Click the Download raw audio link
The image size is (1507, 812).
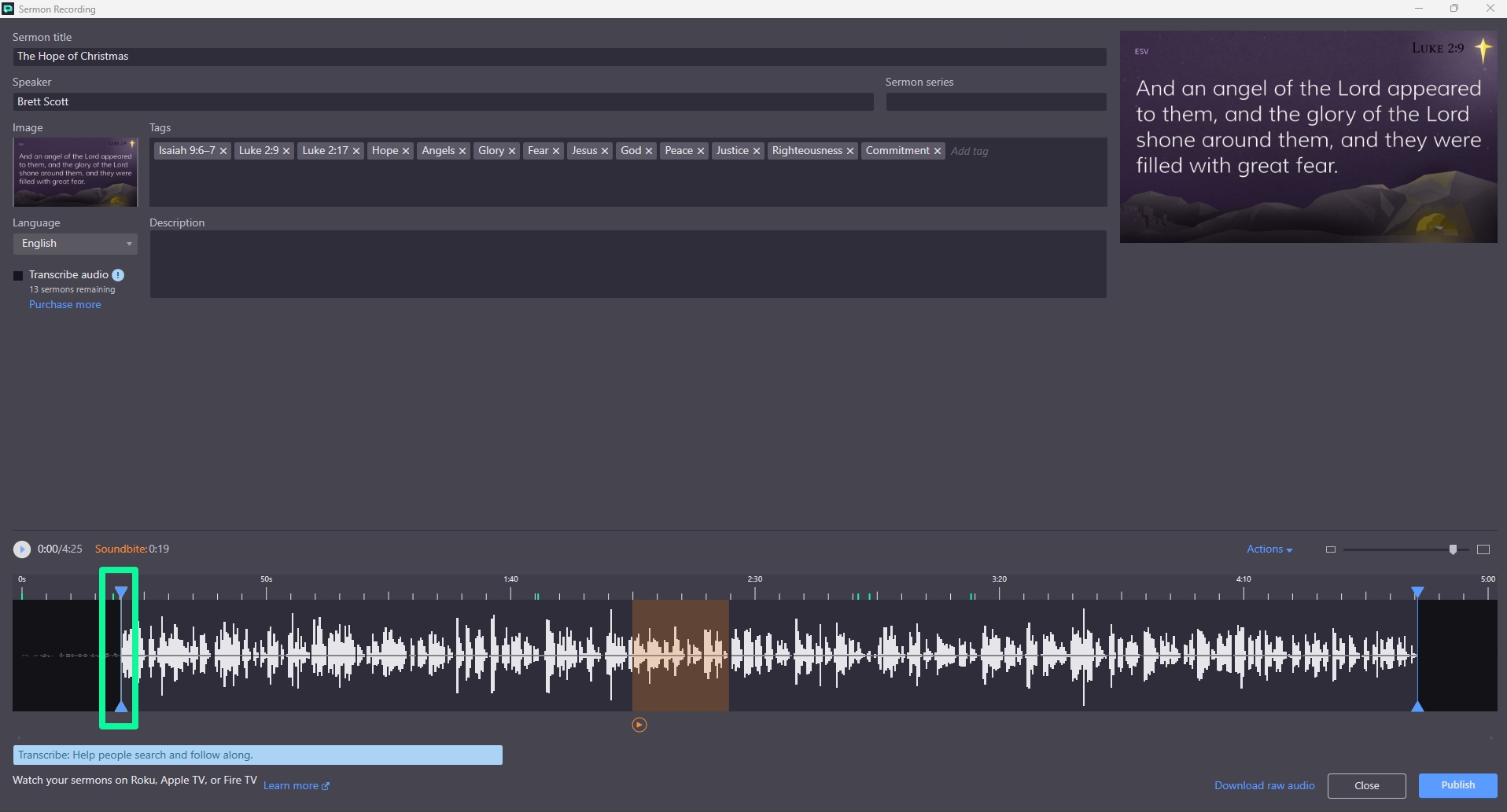[1264, 785]
